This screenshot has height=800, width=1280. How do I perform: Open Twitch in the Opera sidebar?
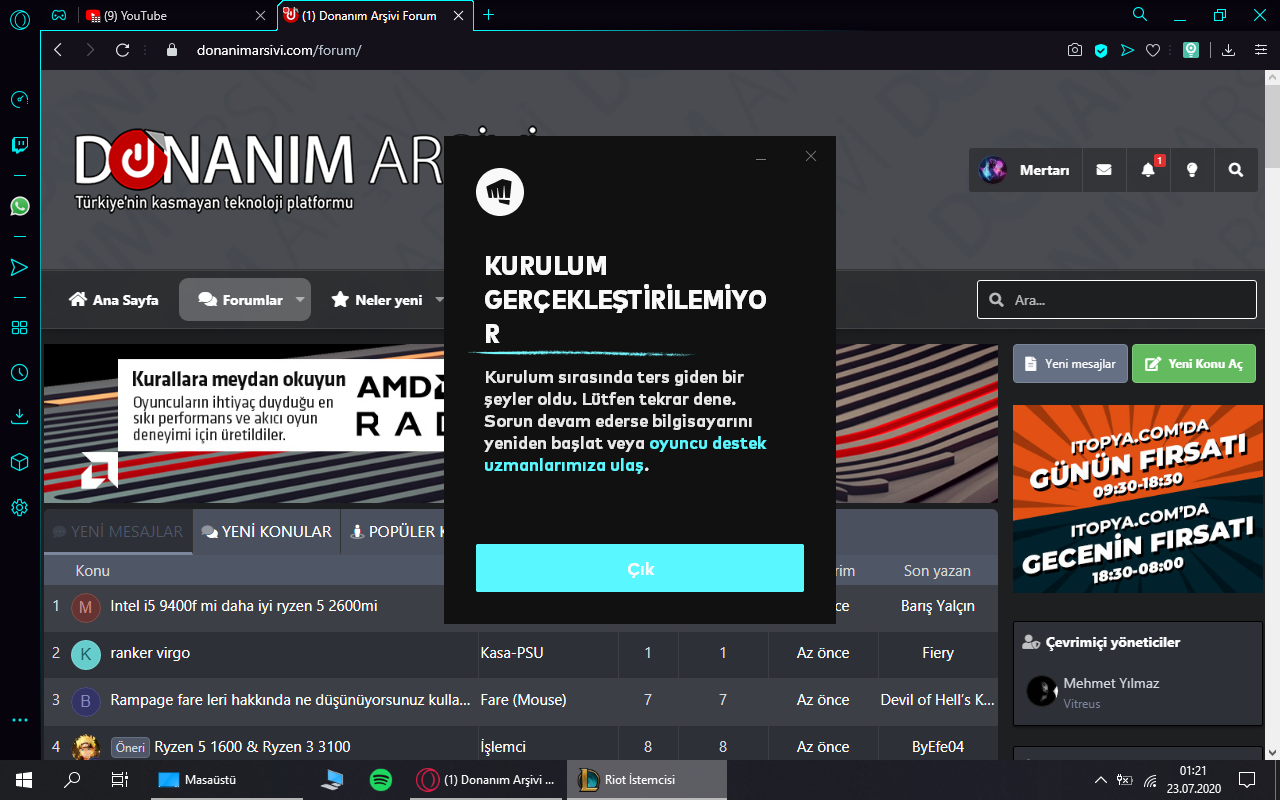[19, 145]
